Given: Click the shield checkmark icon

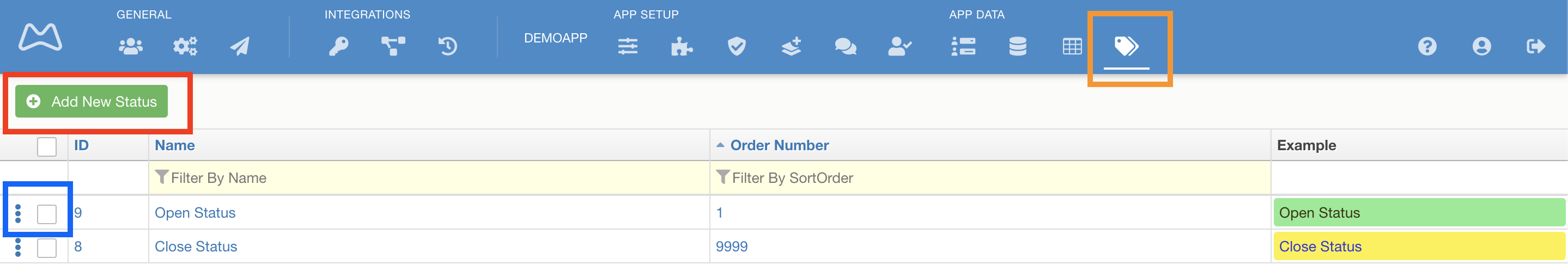Looking at the screenshot, I should (x=737, y=46).
